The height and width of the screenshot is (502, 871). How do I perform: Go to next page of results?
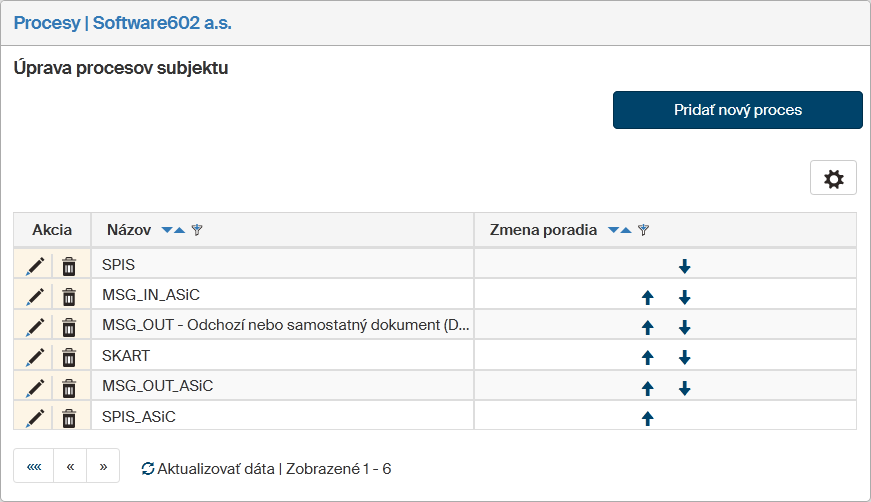103,466
